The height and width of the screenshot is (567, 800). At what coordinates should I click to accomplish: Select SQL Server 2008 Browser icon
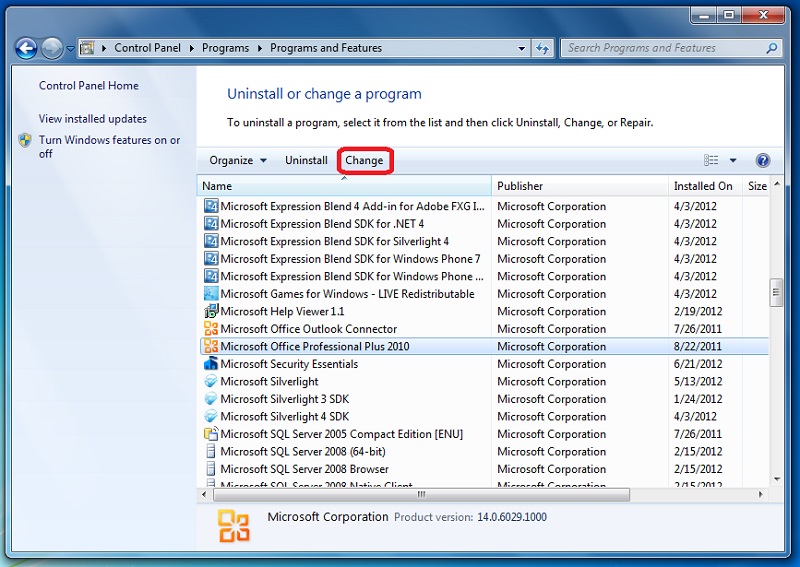coord(211,469)
